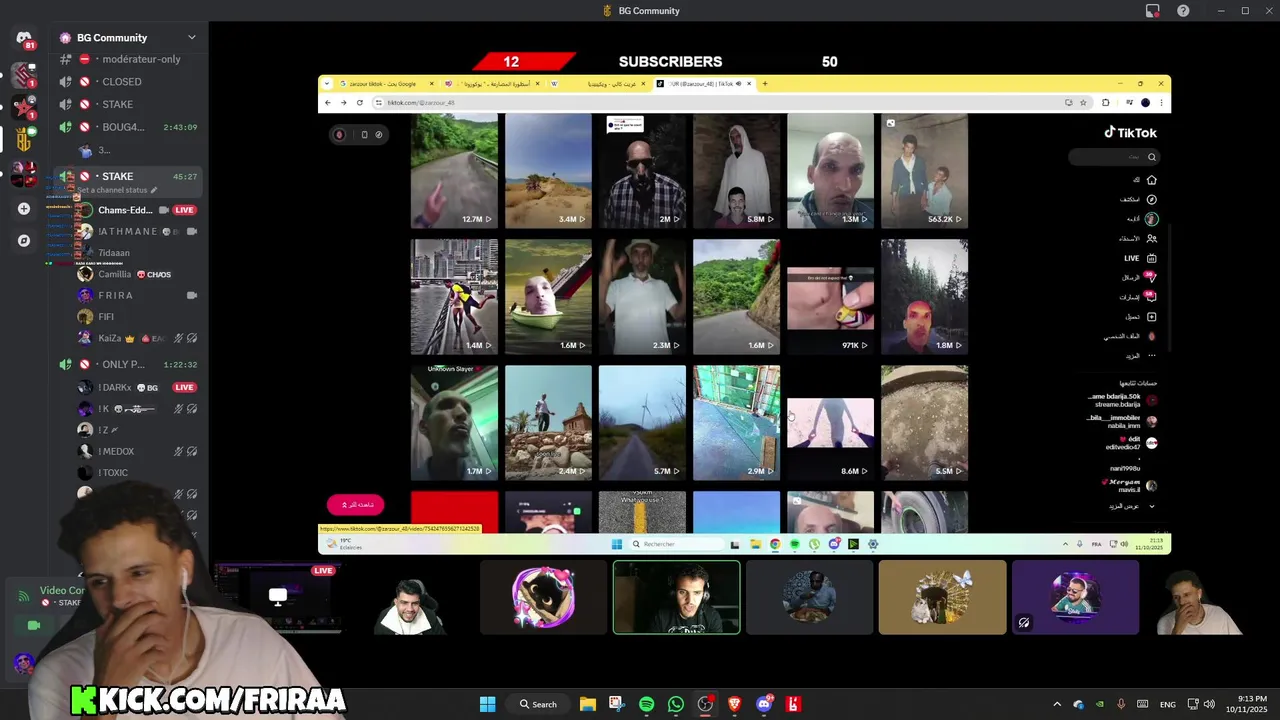
Task: Click user Camillia in voice list
Action: [x=114, y=274]
